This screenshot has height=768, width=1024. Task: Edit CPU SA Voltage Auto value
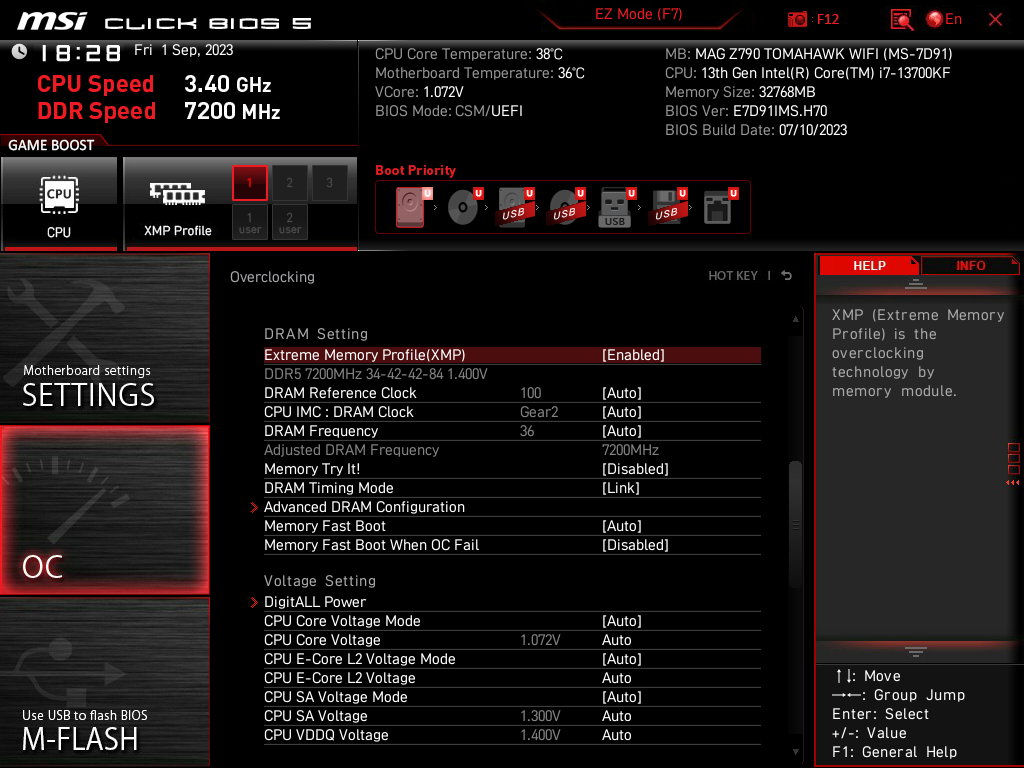[x=512, y=716]
